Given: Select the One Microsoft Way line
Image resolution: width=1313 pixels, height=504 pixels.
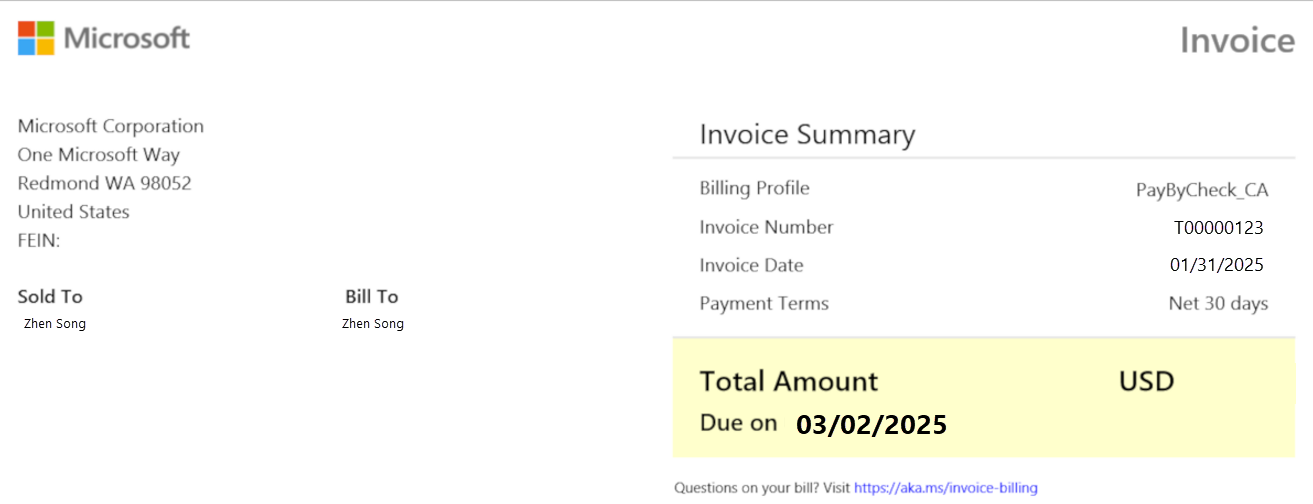Looking at the screenshot, I should point(99,155).
